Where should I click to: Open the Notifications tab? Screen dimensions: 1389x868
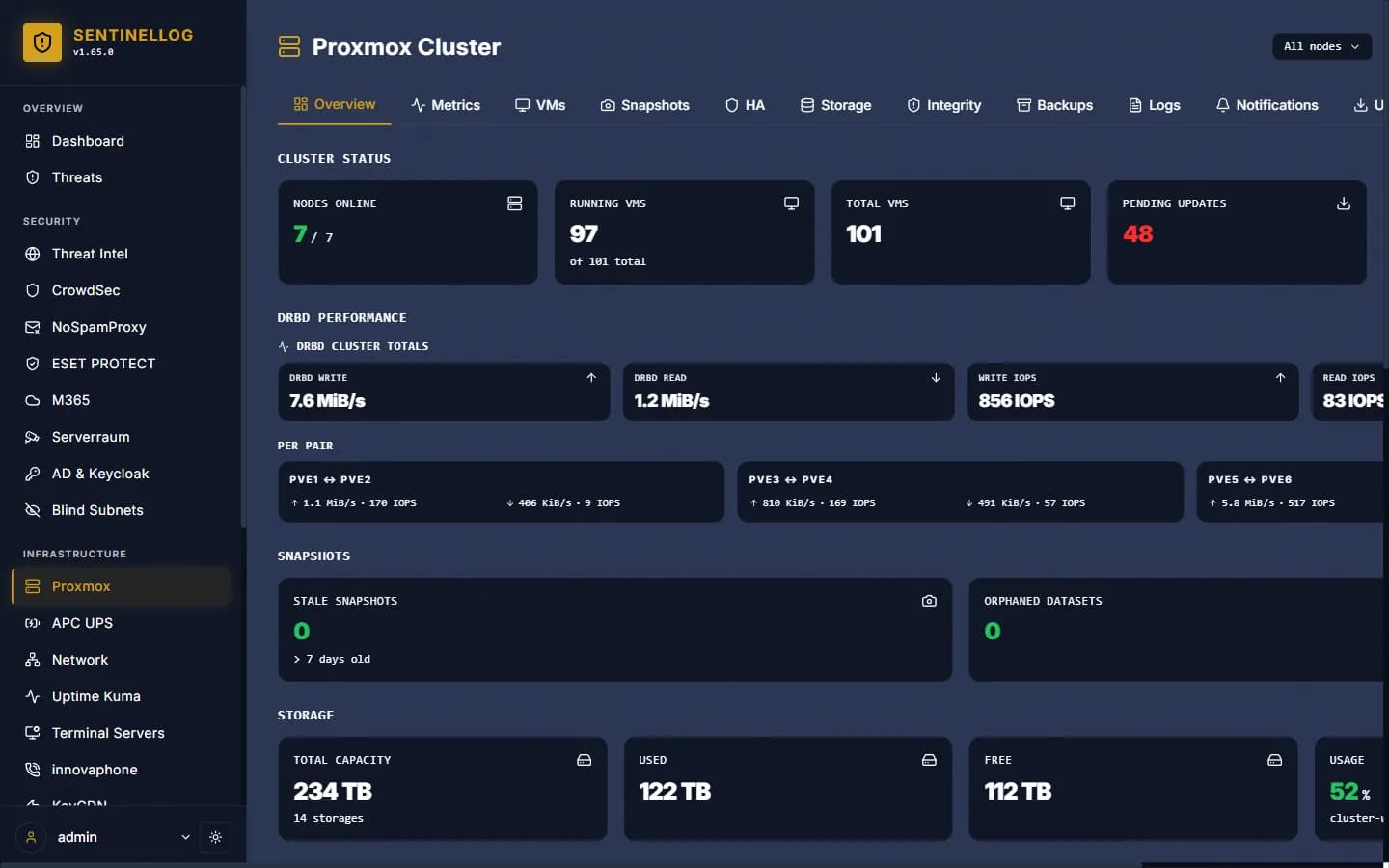tap(1266, 105)
